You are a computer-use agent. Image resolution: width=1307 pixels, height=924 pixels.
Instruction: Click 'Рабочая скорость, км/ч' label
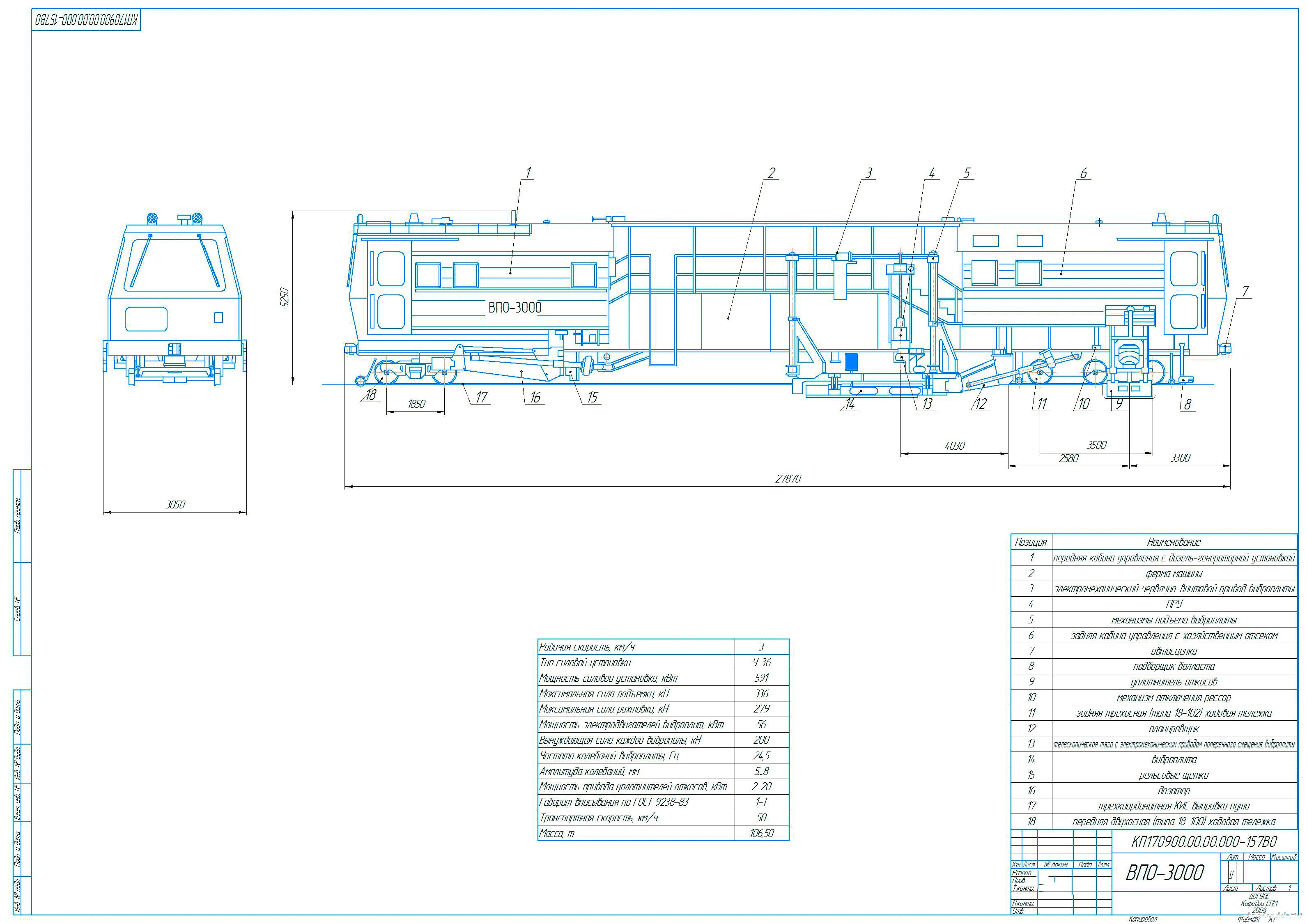(x=587, y=647)
